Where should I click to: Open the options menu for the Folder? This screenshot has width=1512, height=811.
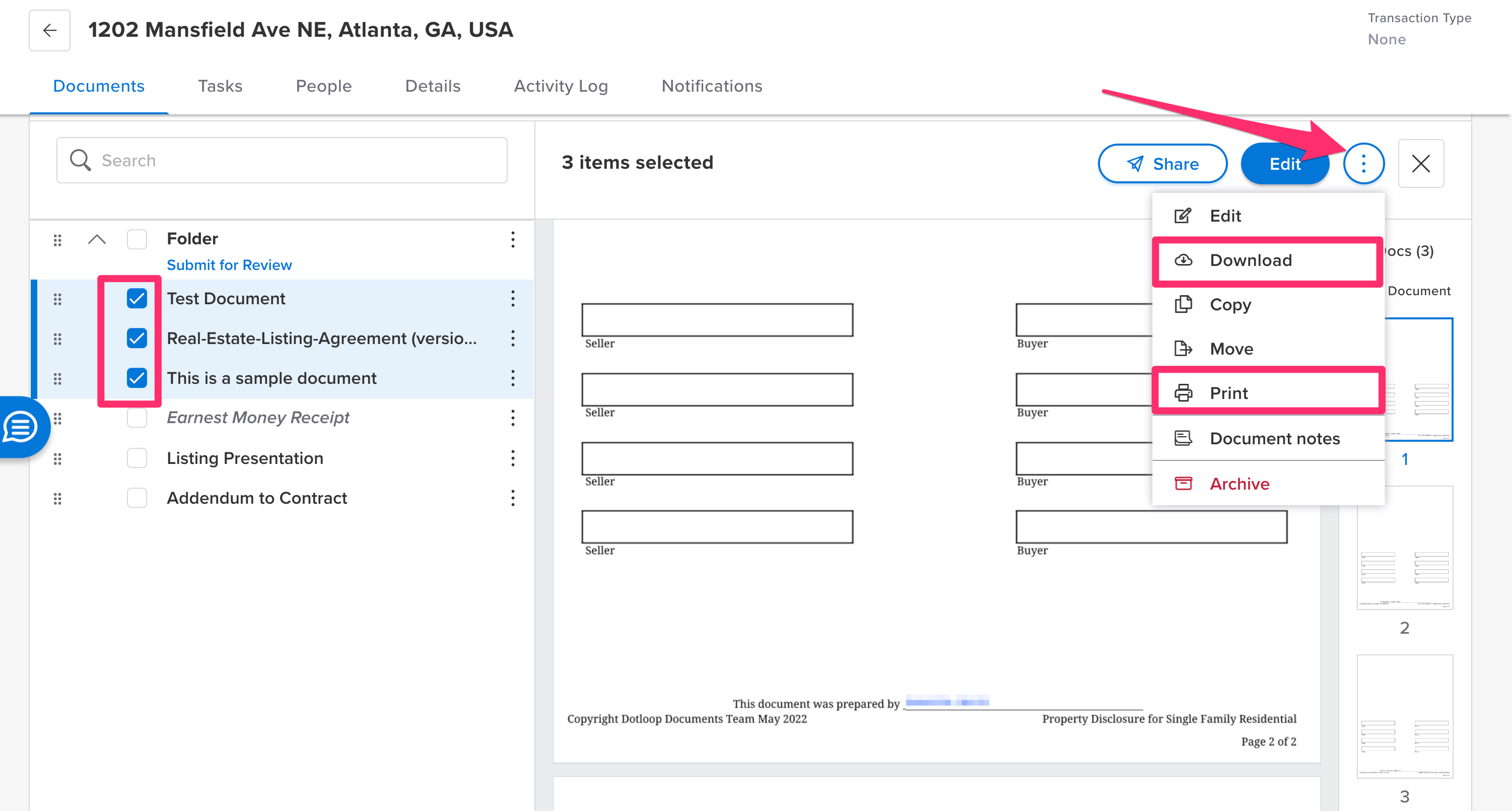(513, 239)
